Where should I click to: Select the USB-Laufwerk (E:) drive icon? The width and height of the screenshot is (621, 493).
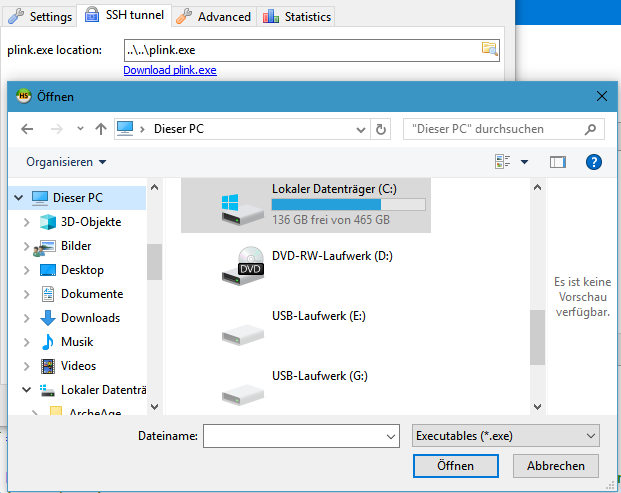pos(243,334)
